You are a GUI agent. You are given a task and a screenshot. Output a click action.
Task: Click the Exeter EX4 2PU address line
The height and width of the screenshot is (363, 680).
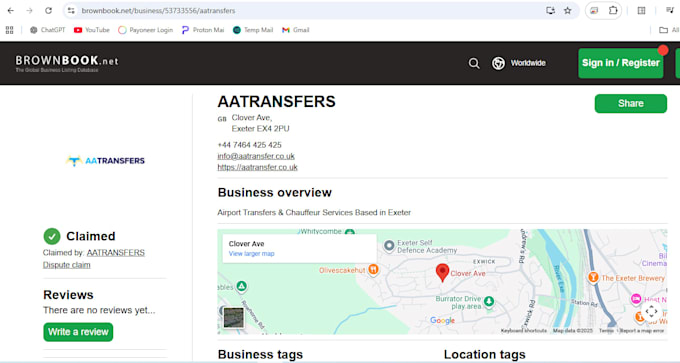[260, 129]
